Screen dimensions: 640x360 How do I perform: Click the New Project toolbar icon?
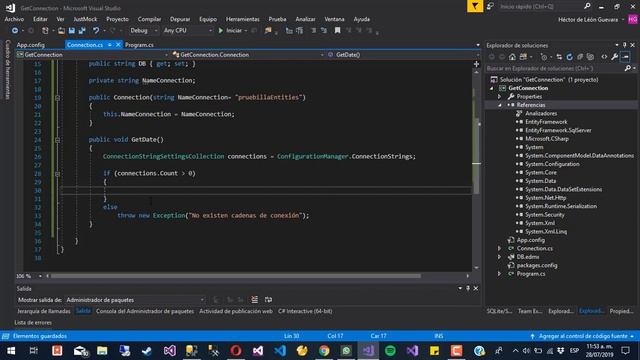[45, 31]
